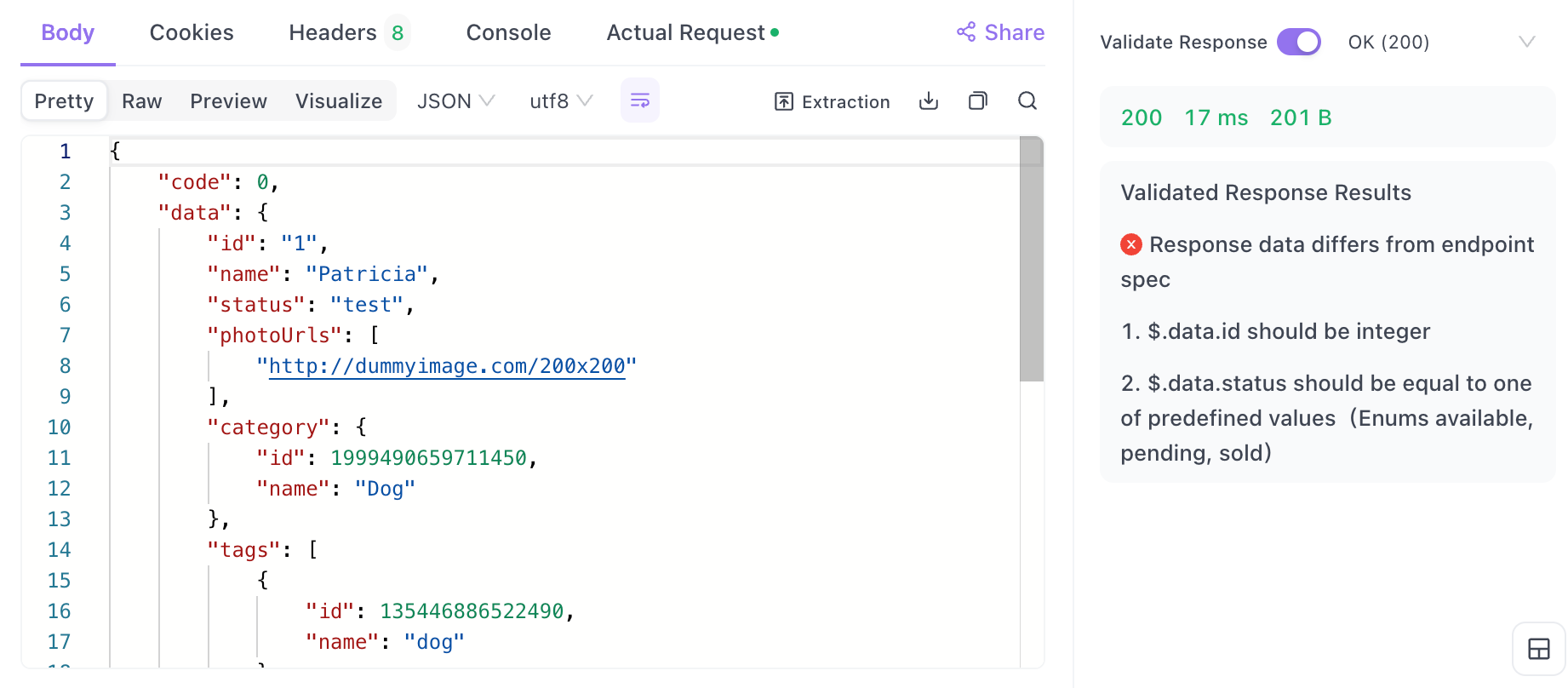Click the "photoUrls" key on line 7
Viewport: 1568px width, 688px height.
274,335
